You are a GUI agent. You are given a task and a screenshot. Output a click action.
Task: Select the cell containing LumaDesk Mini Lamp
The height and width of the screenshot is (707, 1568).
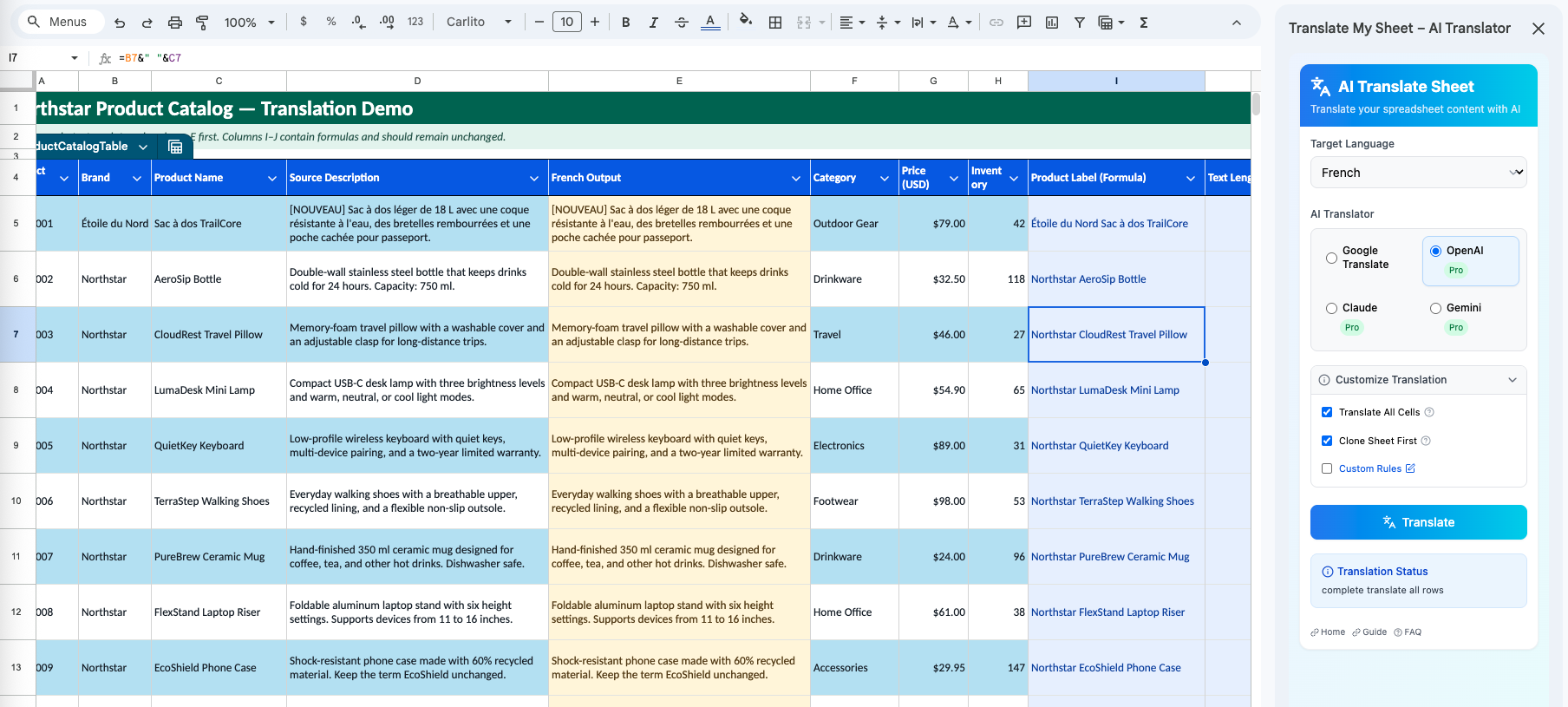(x=219, y=390)
